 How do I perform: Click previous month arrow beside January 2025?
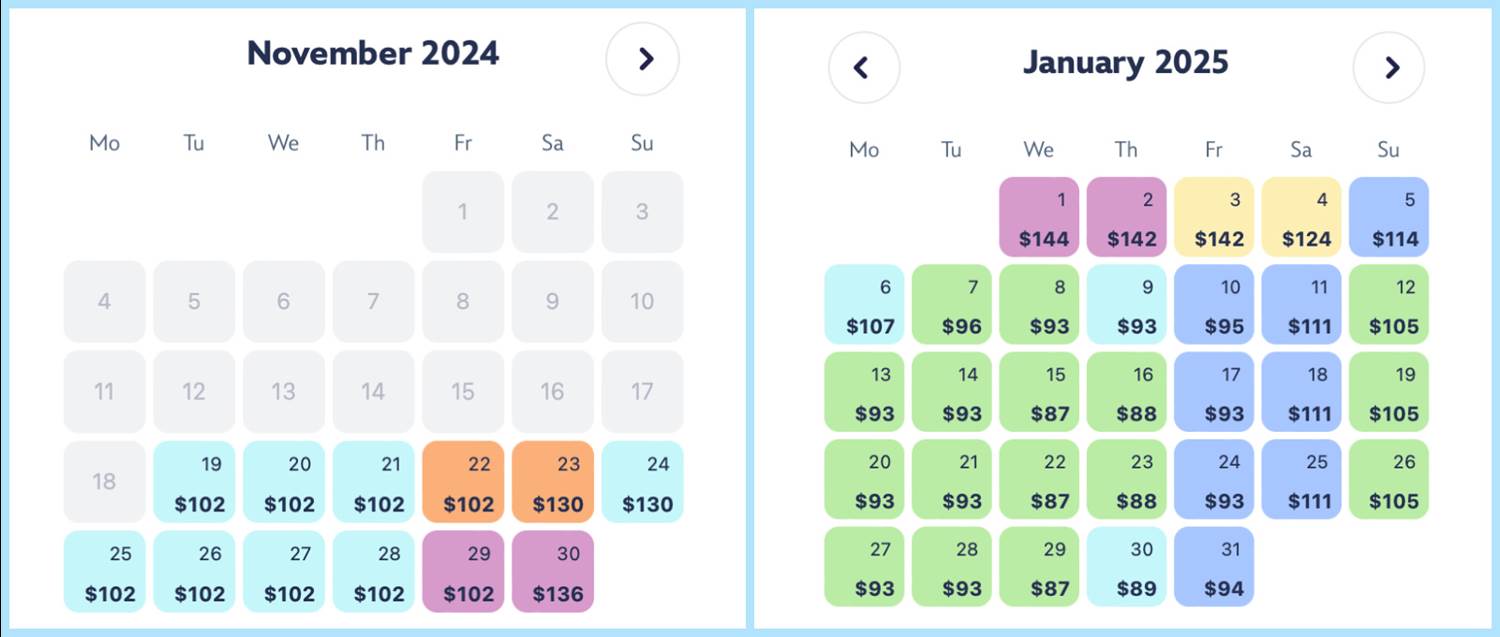pyautogui.click(x=864, y=68)
